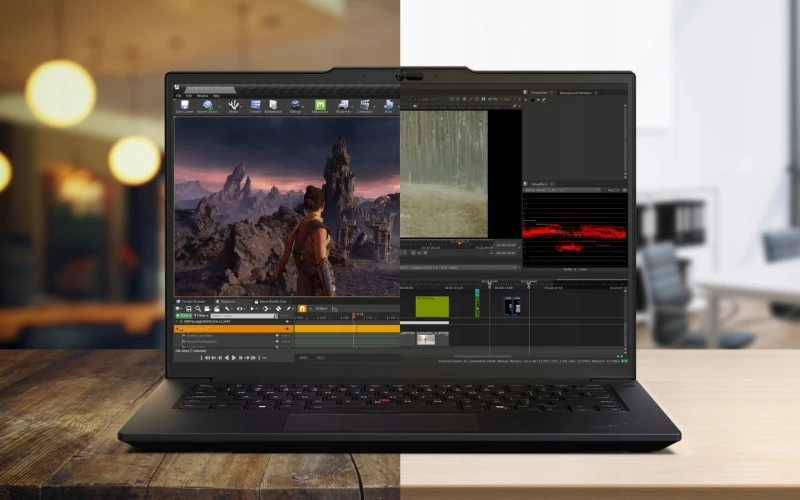Open the Sequencer wrench actions icon
This screenshot has height=500, width=800.
click(228, 309)
